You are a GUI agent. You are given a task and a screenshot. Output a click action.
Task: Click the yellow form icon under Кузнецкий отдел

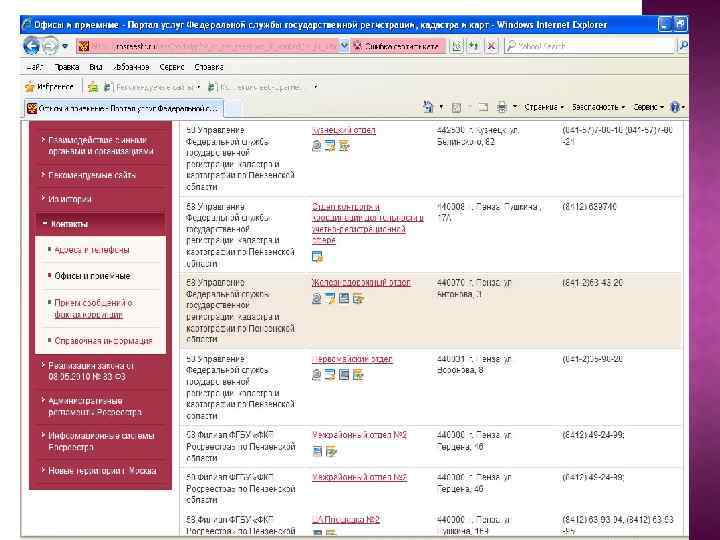(344, 146)
